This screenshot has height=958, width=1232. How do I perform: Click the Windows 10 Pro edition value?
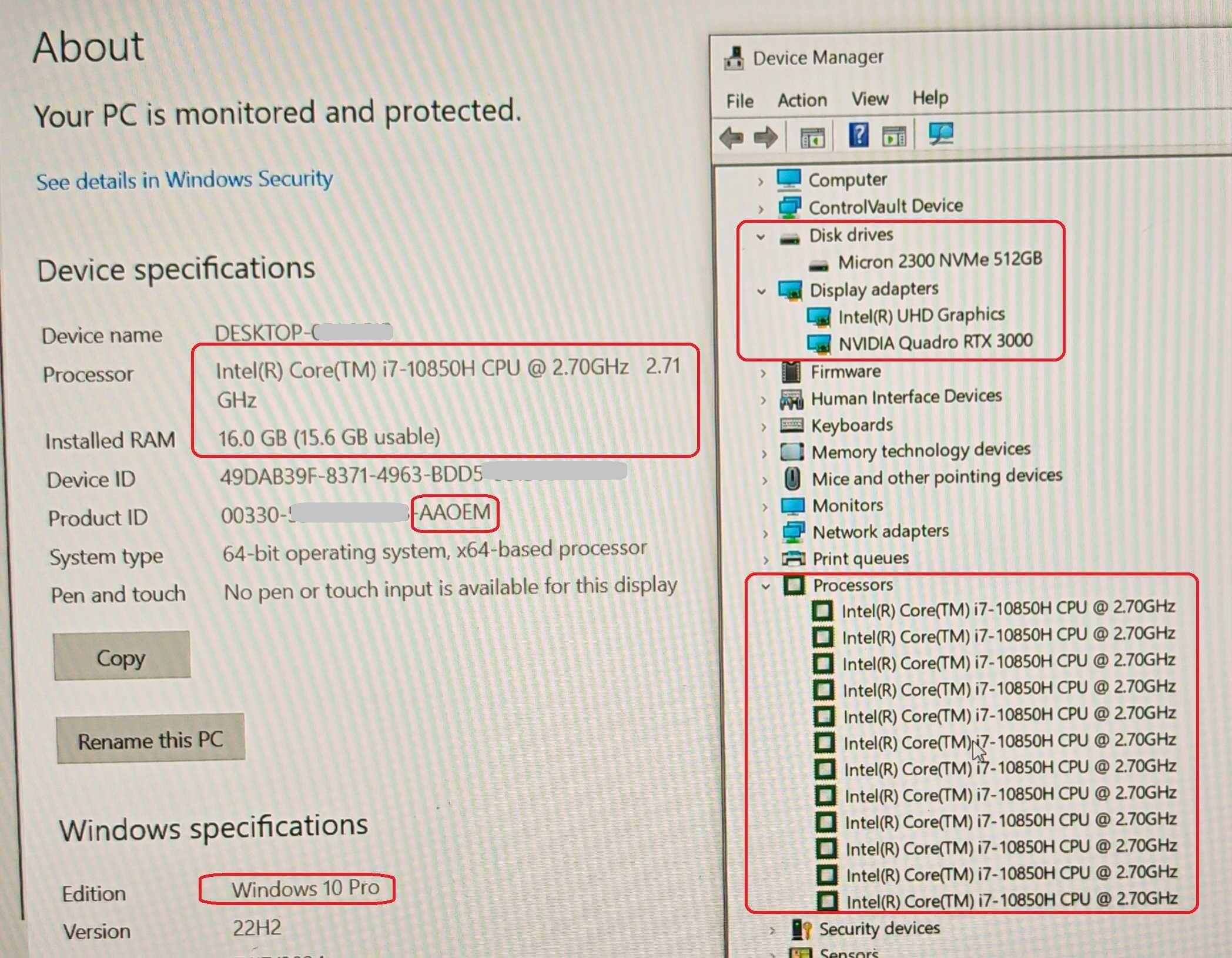pos(305,888)
